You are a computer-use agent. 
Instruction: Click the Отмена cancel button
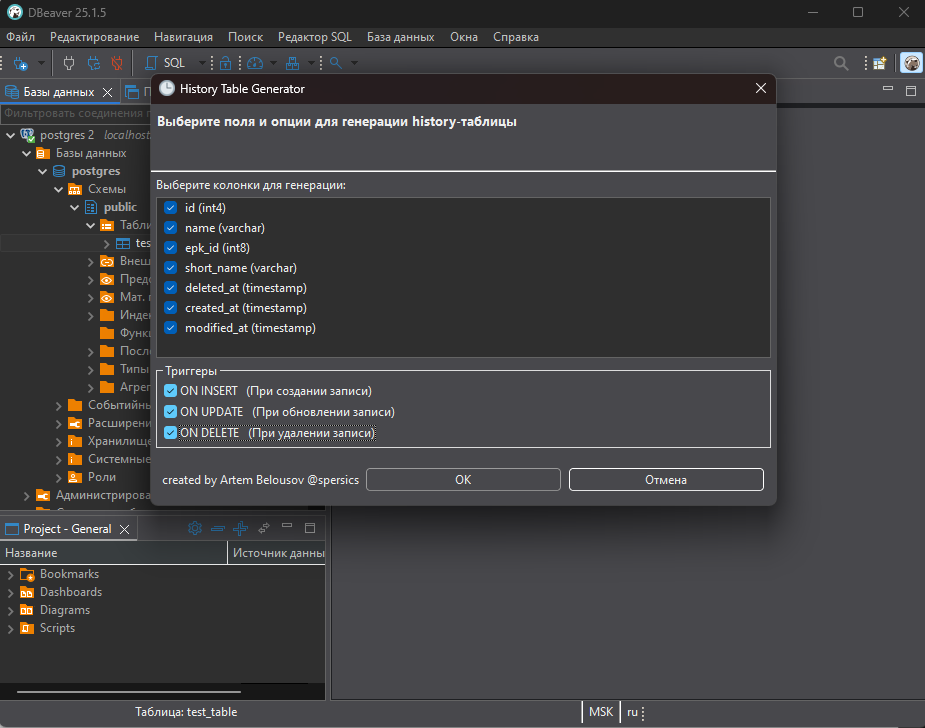(x=666, y=480)
